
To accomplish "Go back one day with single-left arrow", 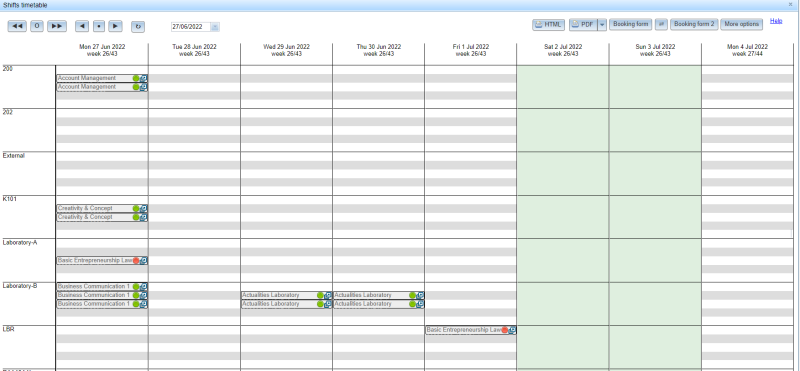I will (x=82, y=27).
